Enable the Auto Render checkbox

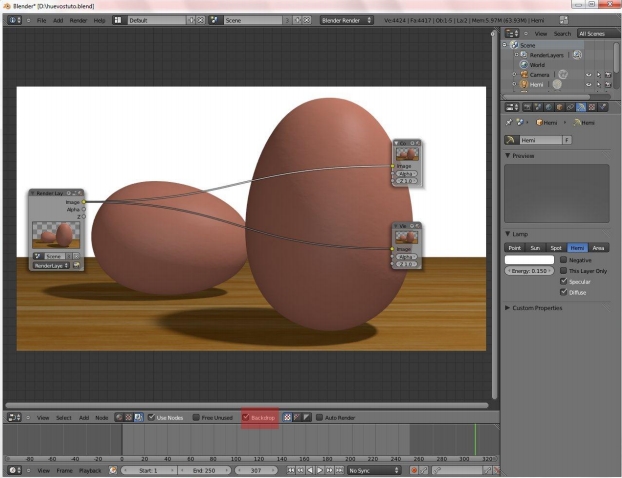(x=319, y=417)
